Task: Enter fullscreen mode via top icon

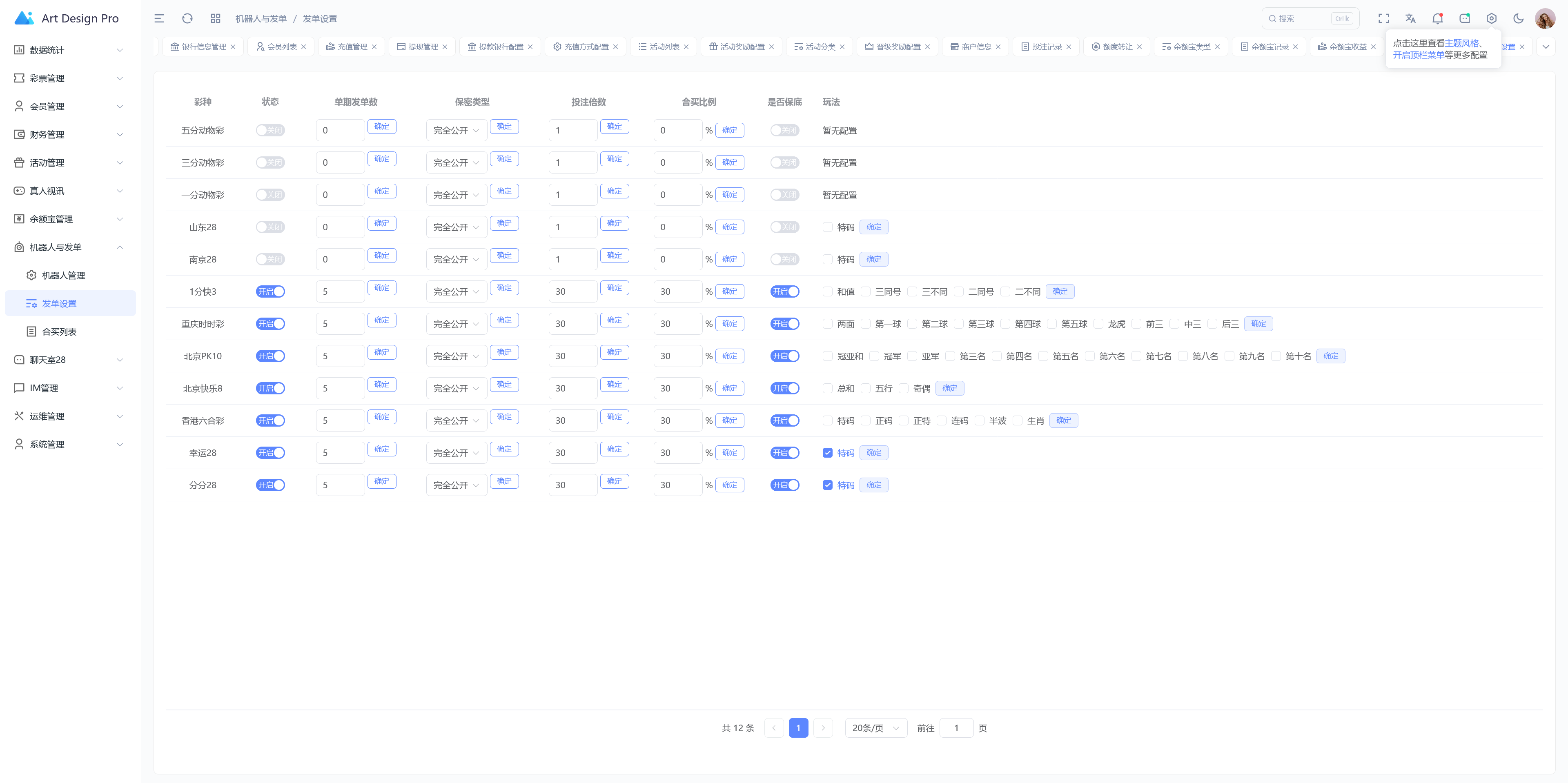Action: [1383, 19]
